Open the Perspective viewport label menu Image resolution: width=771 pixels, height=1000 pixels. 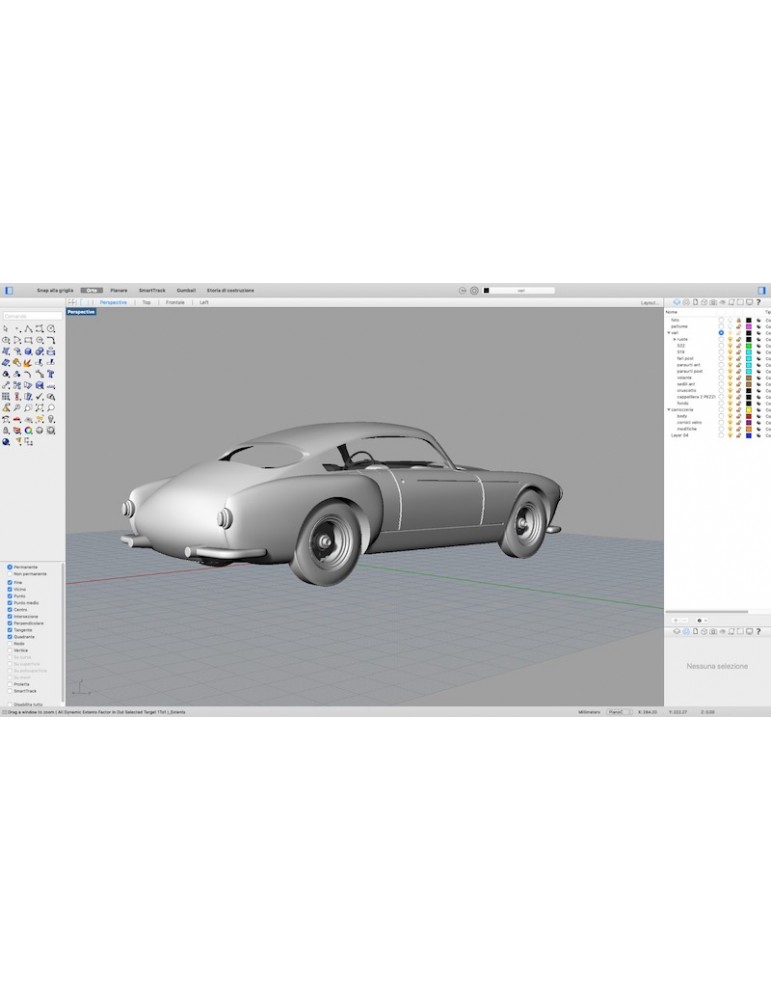82,312
